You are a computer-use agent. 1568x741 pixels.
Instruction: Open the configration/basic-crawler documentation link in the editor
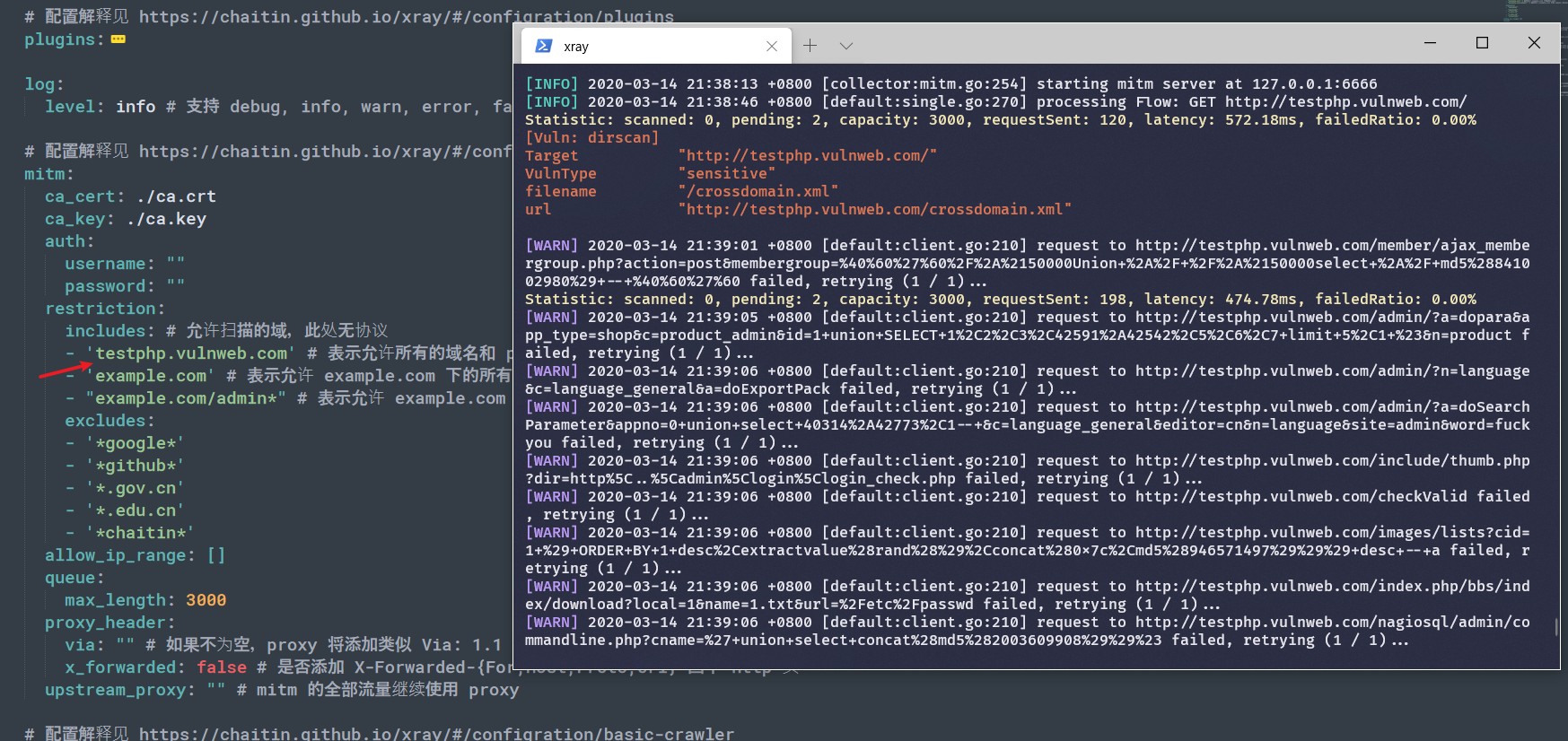tap(436, 733)
